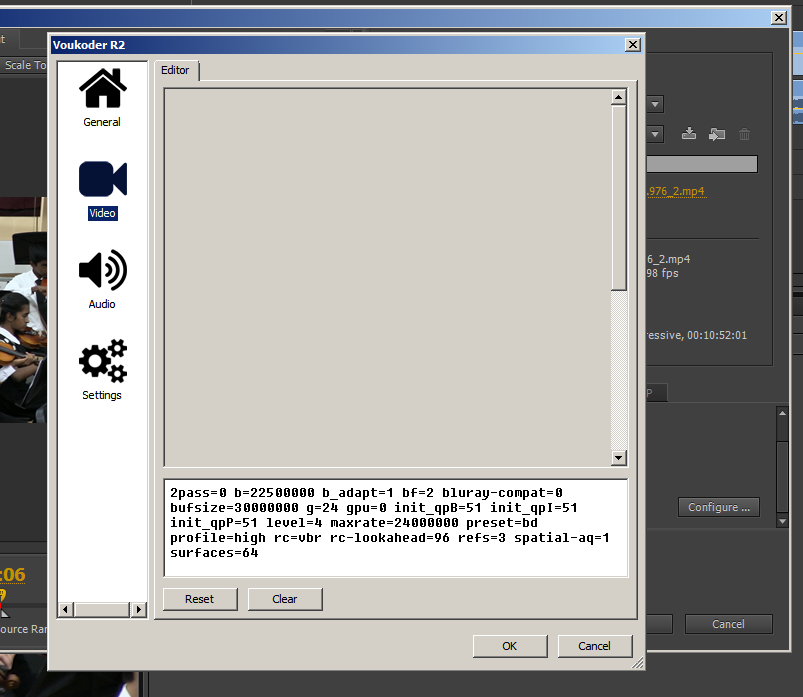Click the Delete Preset trash icon

[x=744, y=134]
